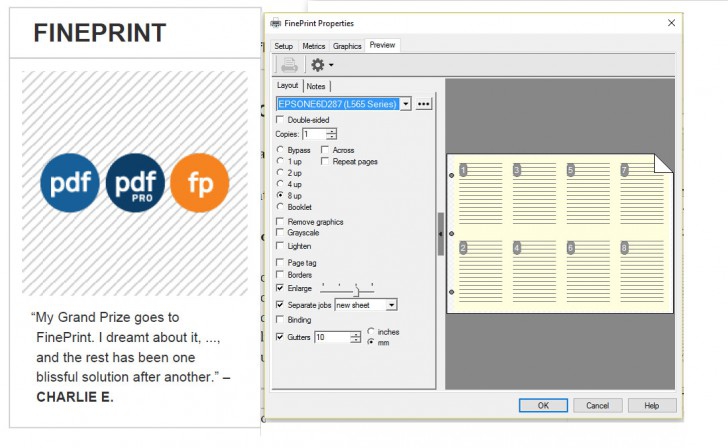728x448 pixels.
Task: Click the Copies number field
Action: point(314,134)
